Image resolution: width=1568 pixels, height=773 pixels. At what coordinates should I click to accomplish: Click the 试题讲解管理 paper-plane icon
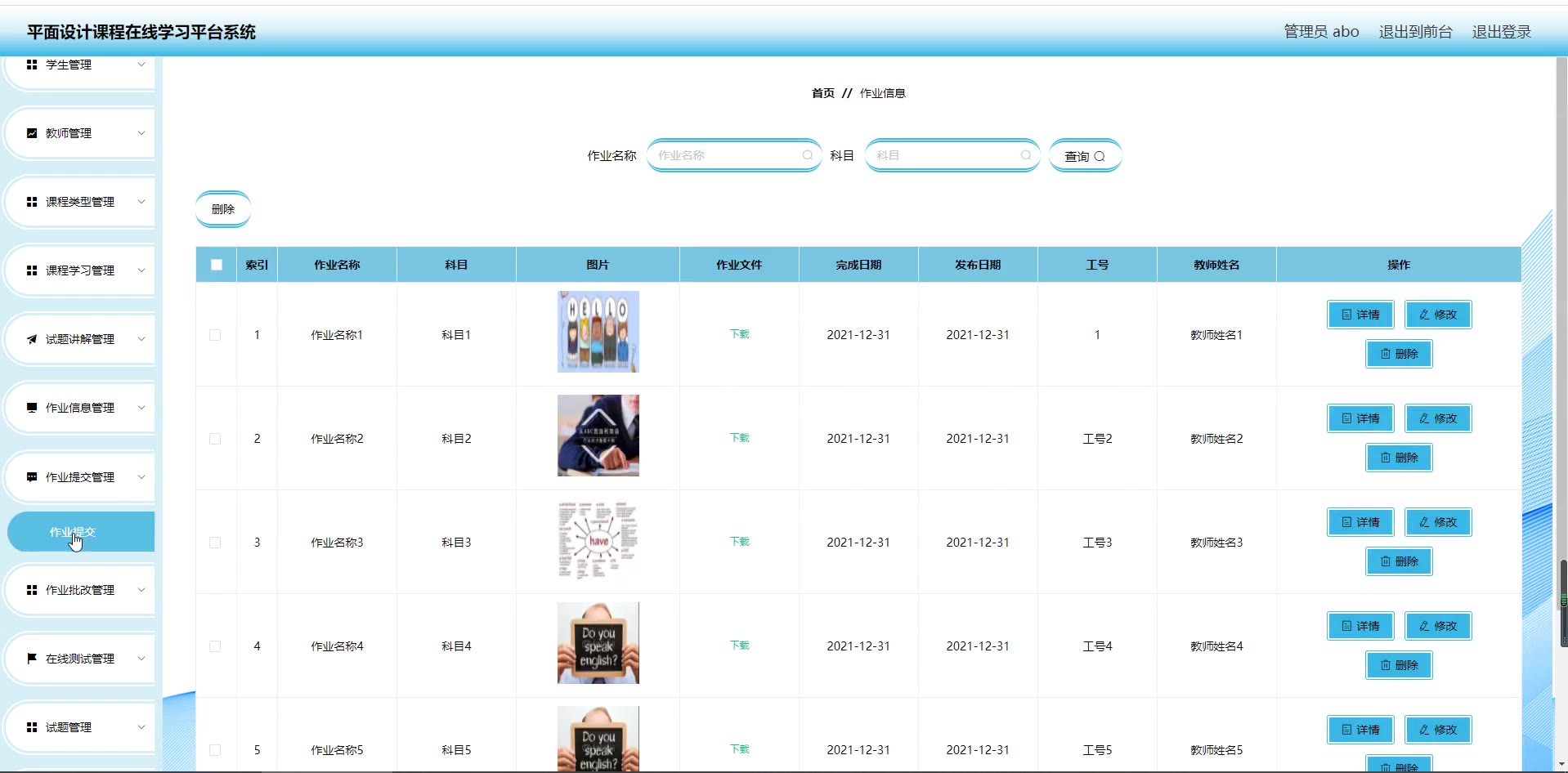click(32, 339)
